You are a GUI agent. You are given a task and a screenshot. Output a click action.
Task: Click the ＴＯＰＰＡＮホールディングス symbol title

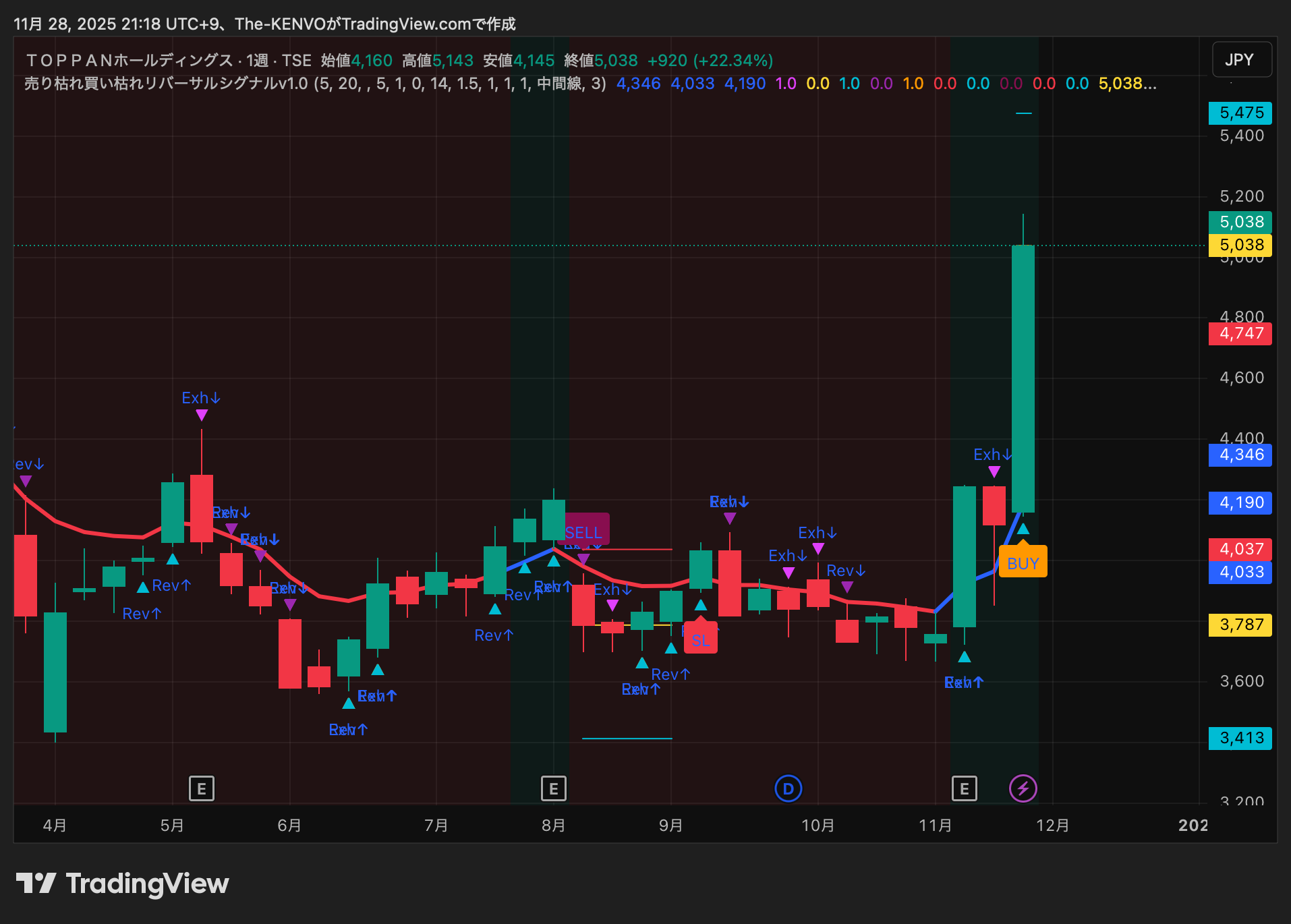(130, 61)
